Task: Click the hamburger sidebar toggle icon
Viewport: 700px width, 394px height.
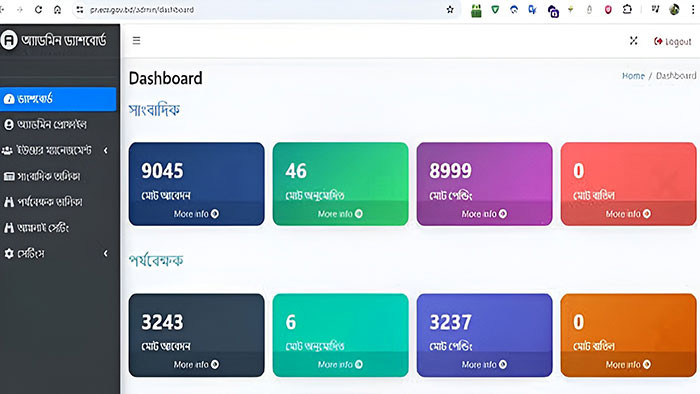Action: click(137, 41)
